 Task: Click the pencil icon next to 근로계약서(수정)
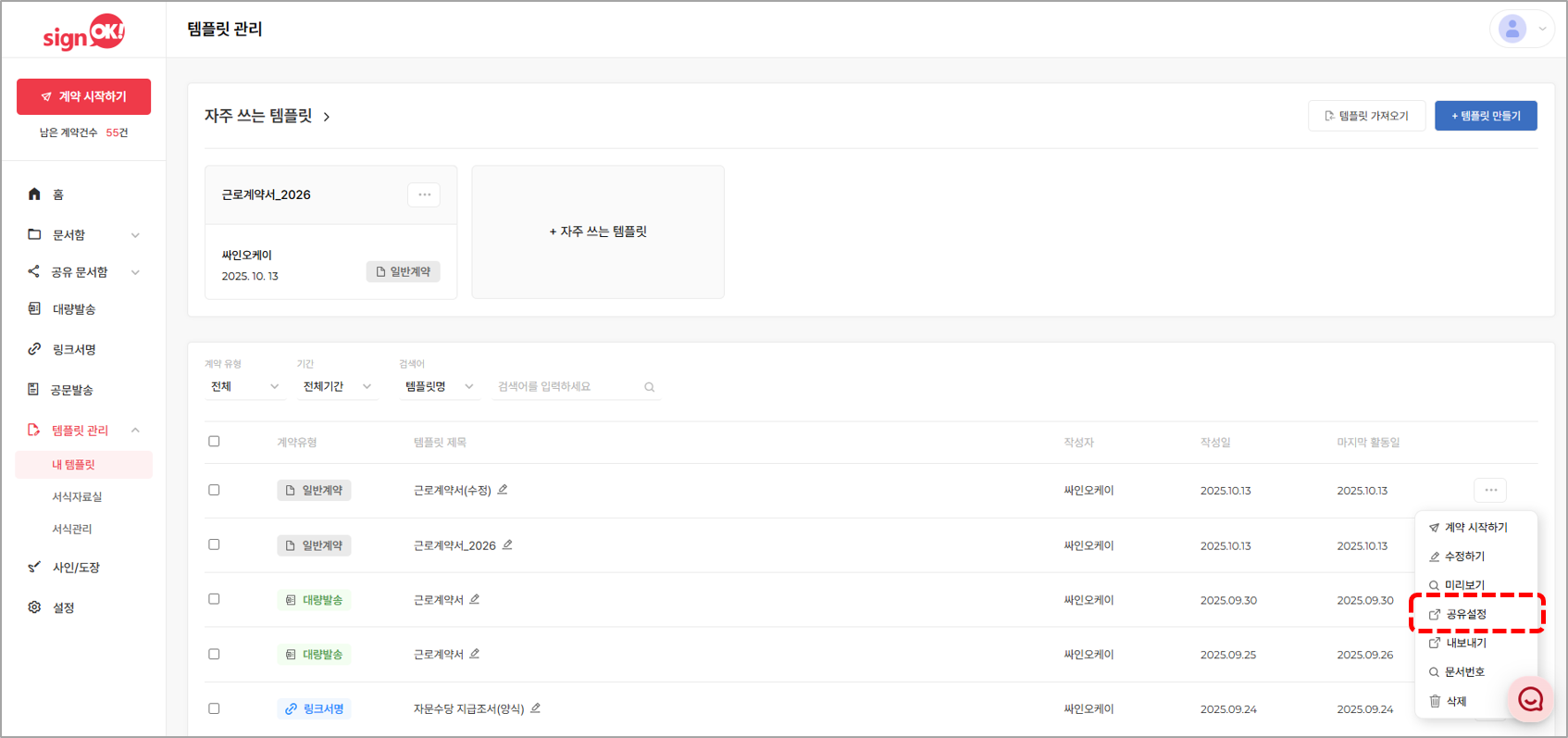[x=503, y=490]
